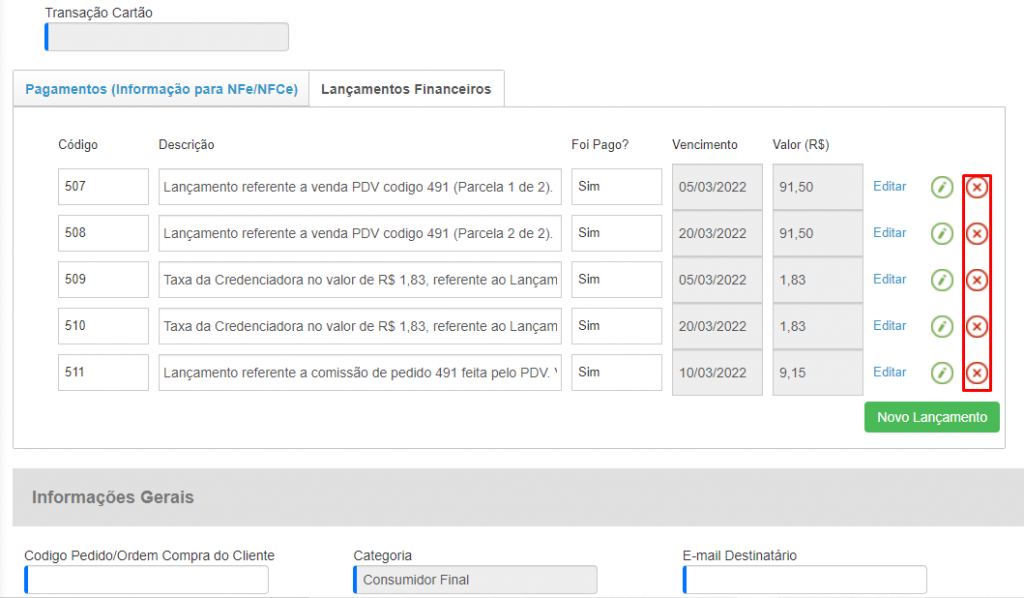This screenshot has width=1024, height=598.
Task: Open Editar link for entry 507
Action: pyautogui.click(x=889, y=186)
